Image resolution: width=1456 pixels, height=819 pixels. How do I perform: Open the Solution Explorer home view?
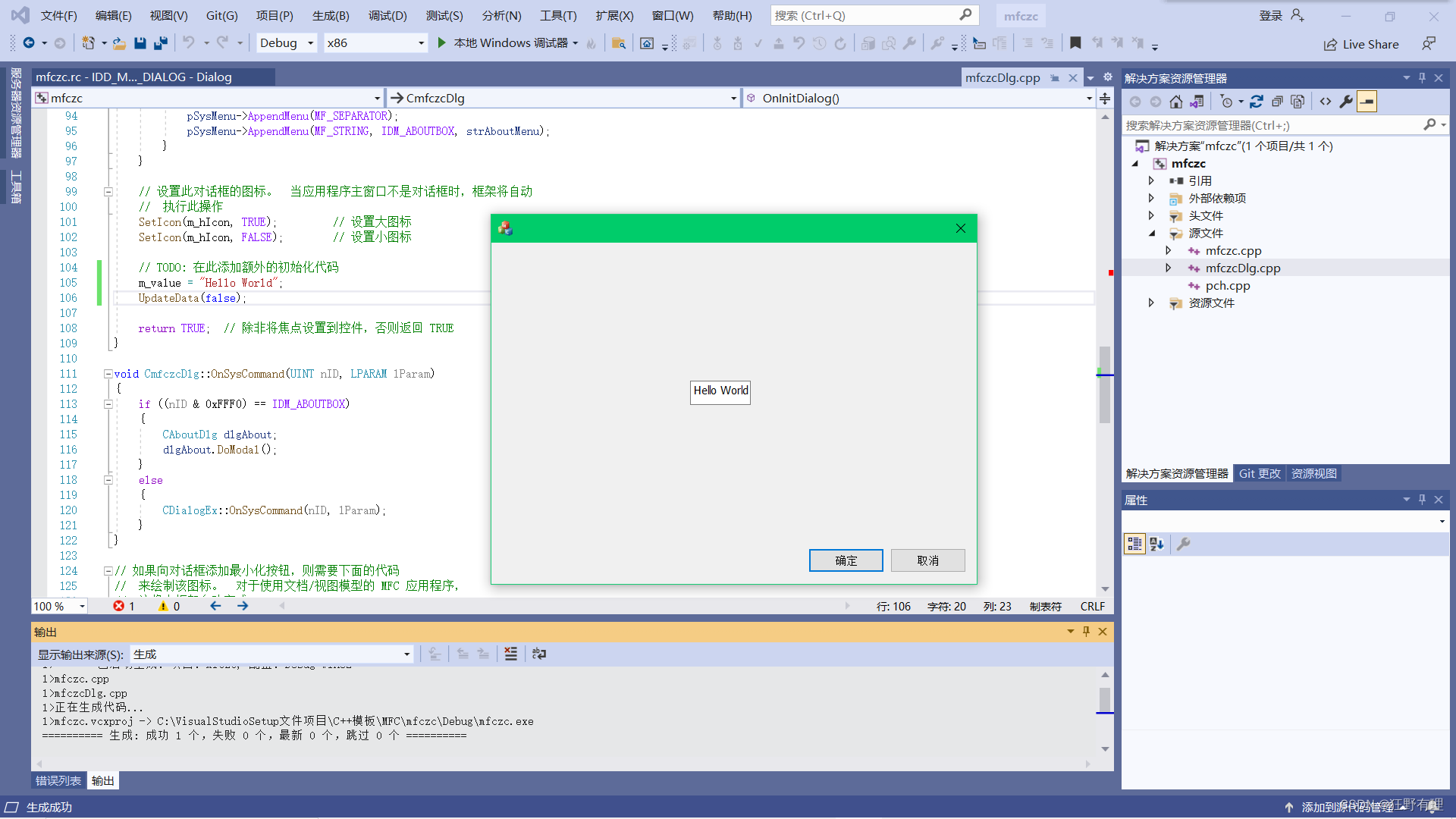click(x=1176, y=101)
